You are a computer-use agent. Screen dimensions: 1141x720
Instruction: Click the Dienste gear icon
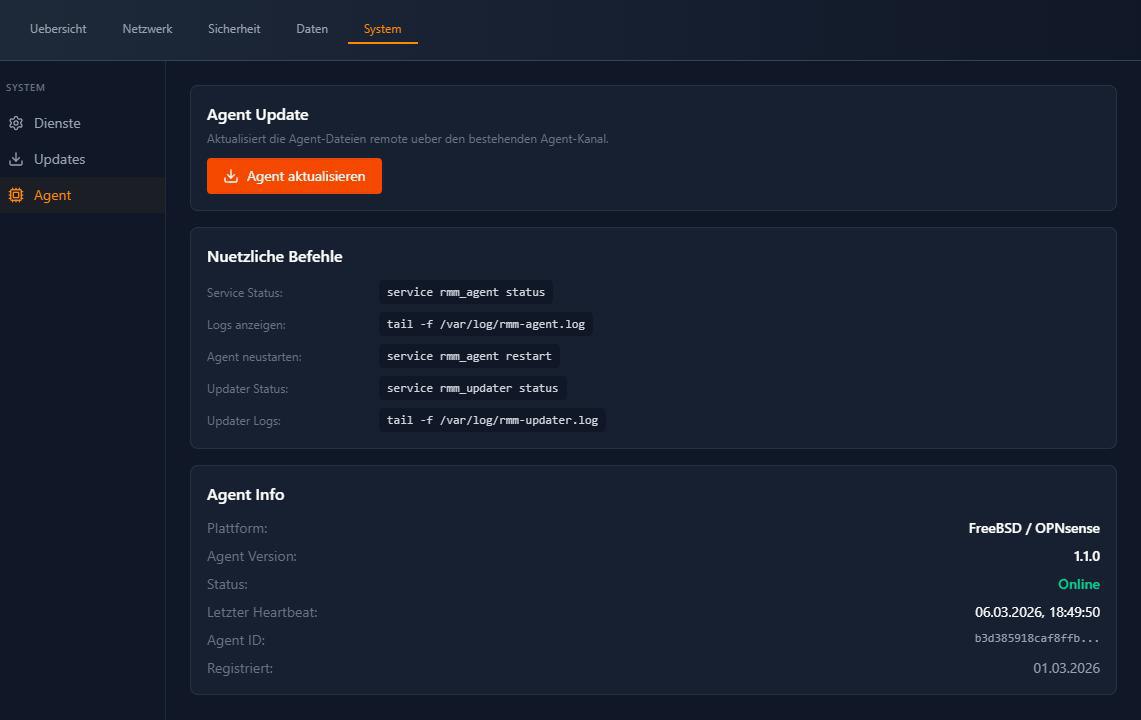[16, 123]
